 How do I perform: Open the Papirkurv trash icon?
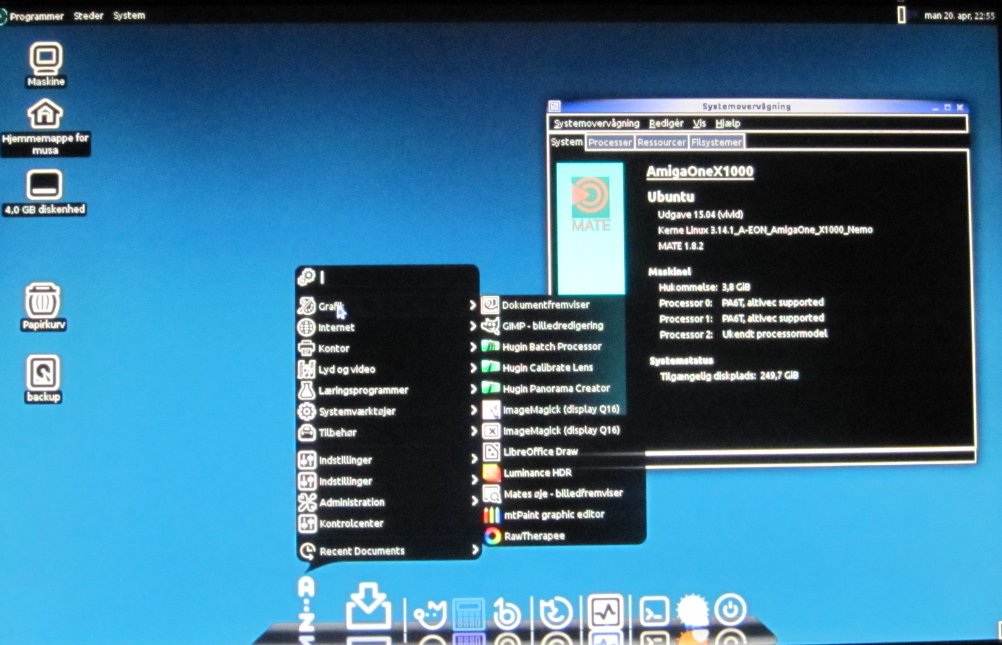pyautogui.click(x=42, y=301)
